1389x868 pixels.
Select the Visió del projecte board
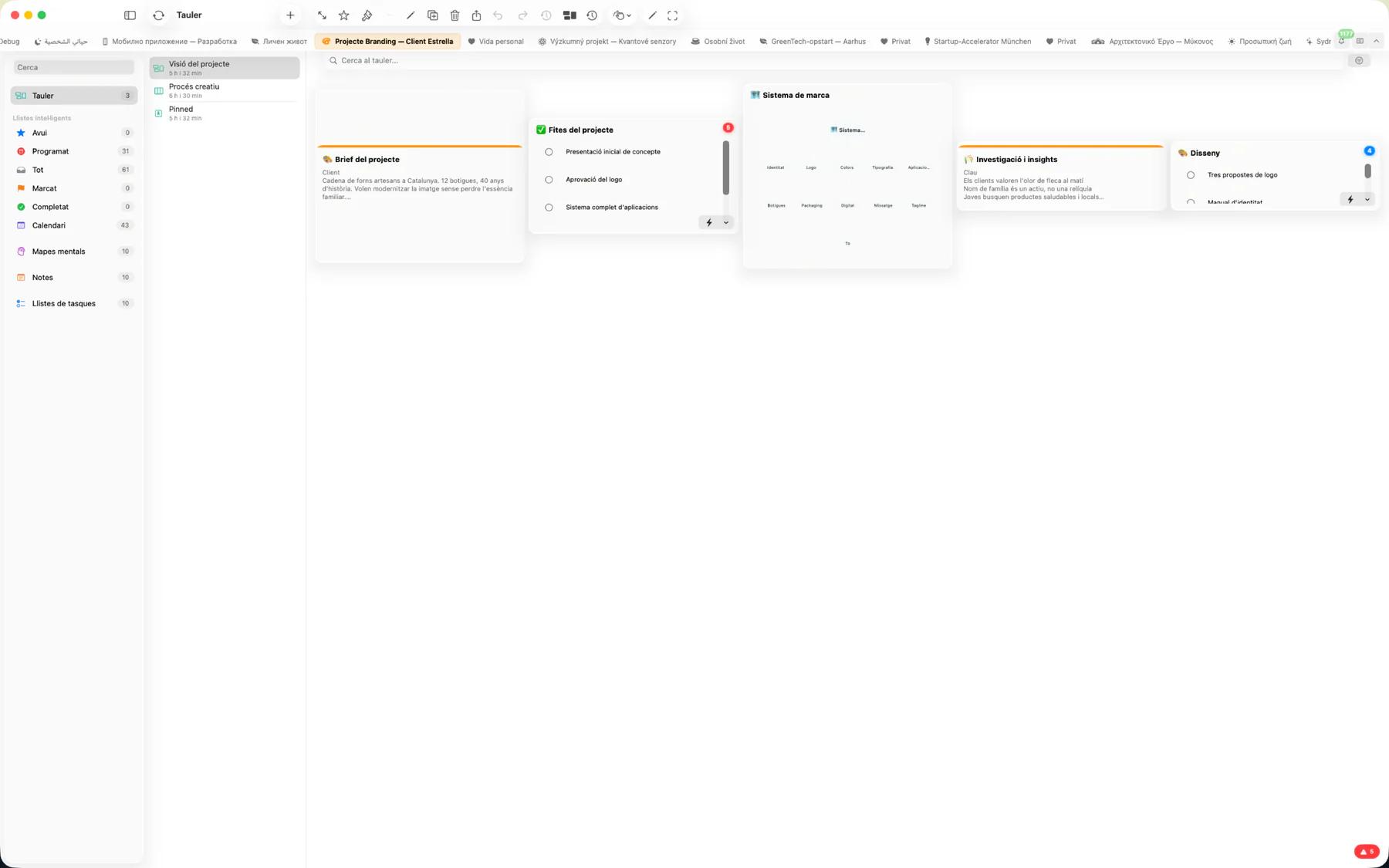click(225, 68)
